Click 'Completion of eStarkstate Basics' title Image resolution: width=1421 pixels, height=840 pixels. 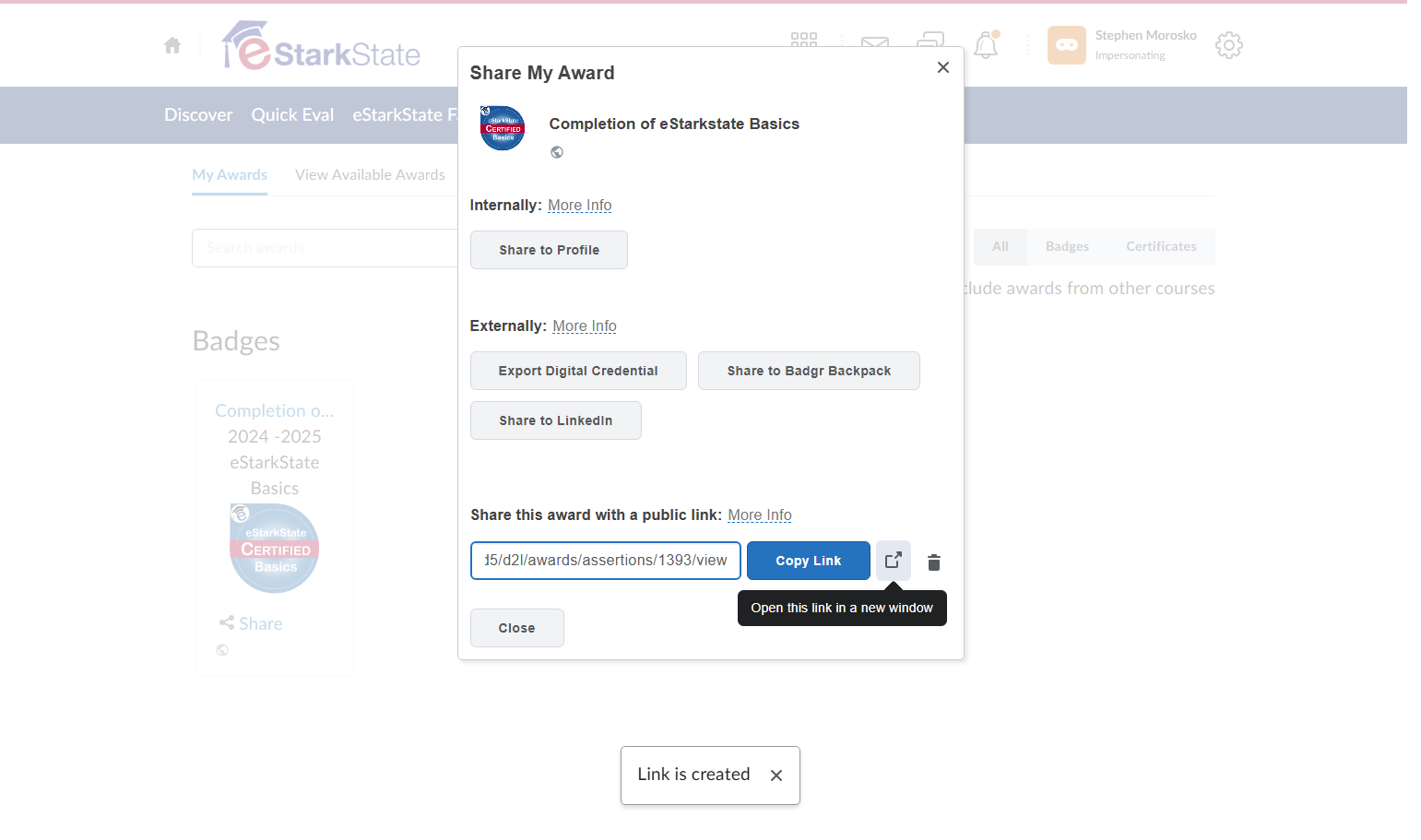(674, 124)
